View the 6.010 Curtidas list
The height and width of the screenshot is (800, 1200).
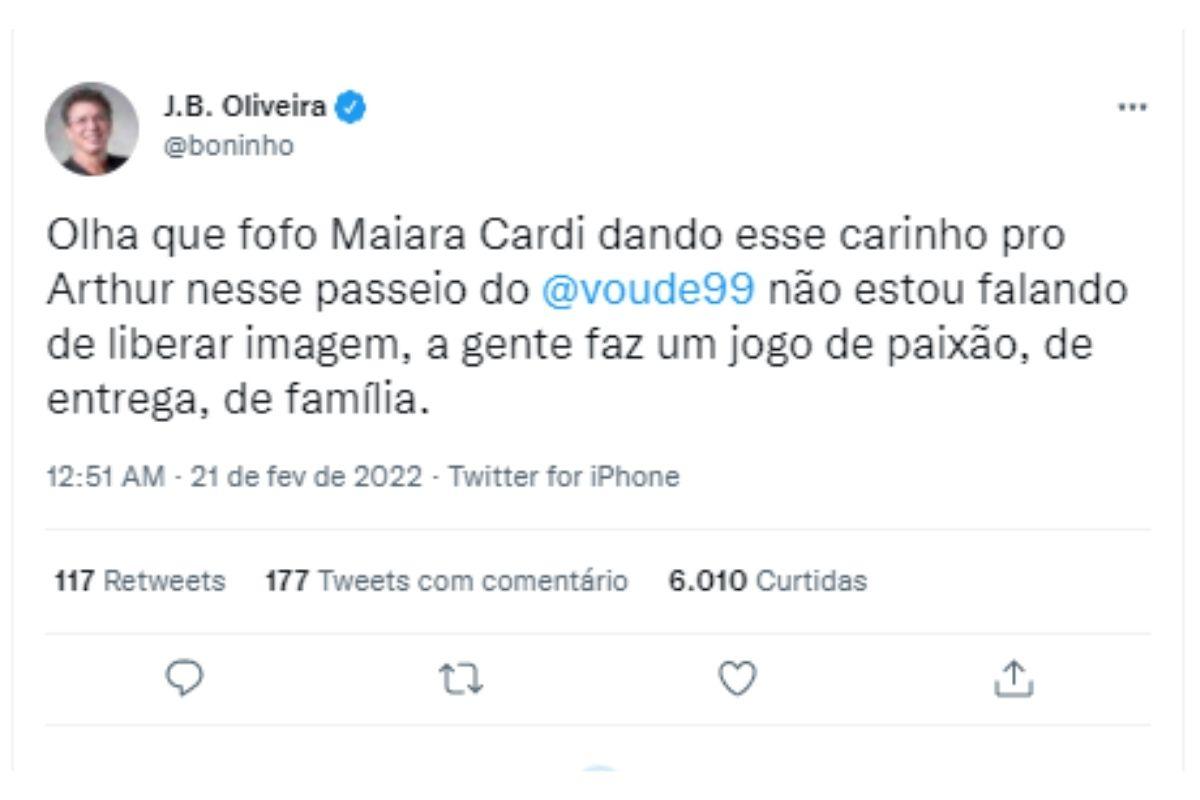click(x=767, y=580)
